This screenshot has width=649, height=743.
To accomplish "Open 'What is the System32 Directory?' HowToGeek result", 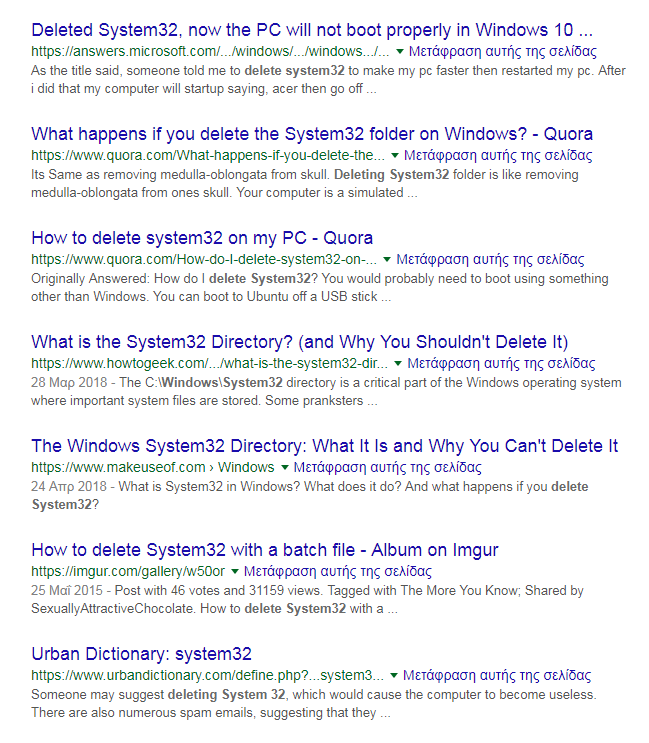I will (300, 342).
